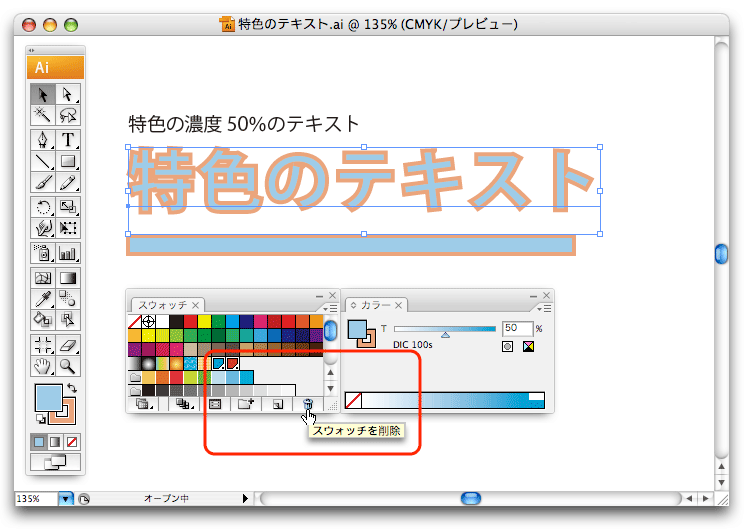
Task: Select the Pen tool
Action: [x=43, y=138]
